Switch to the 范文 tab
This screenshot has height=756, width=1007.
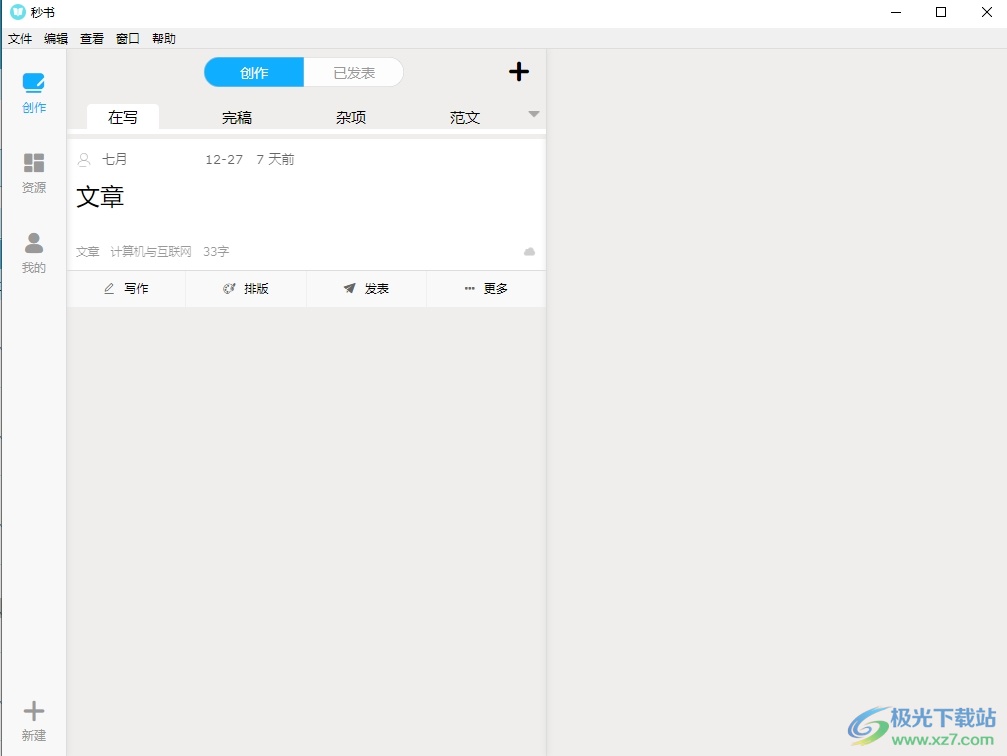pos(465,118)
